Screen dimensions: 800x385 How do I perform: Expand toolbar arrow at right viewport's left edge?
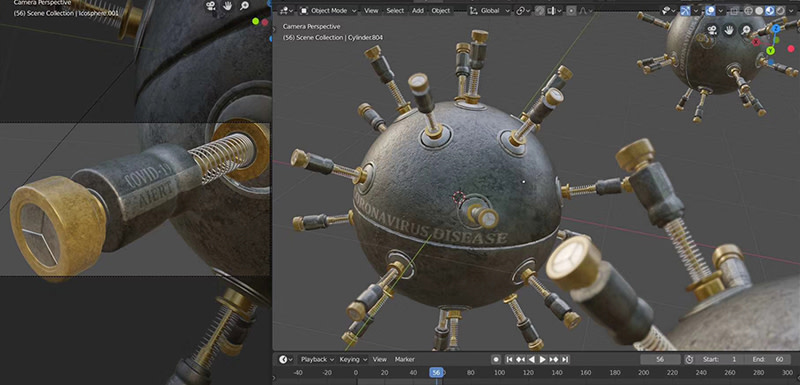[274, 30]
